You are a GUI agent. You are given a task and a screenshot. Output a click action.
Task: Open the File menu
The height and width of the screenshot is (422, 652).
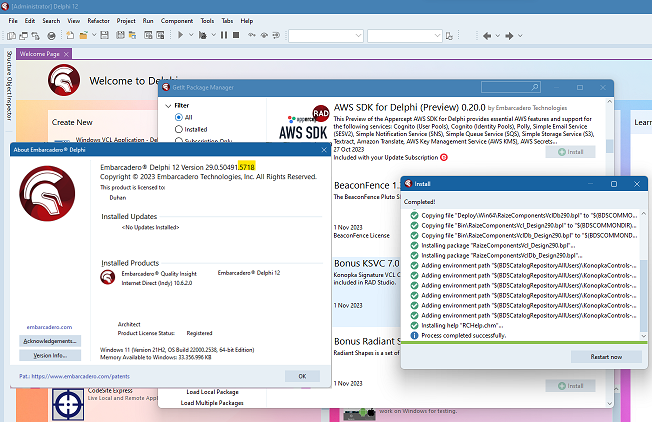point(13,21)
